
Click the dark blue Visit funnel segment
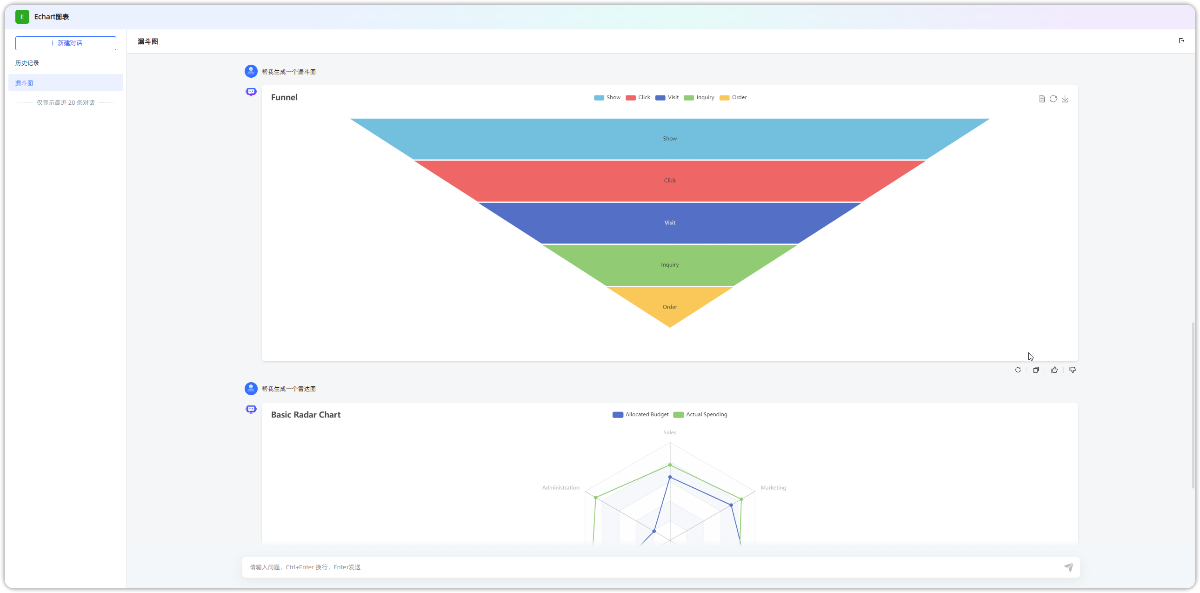pyautogui.click(x=670, y=223)
